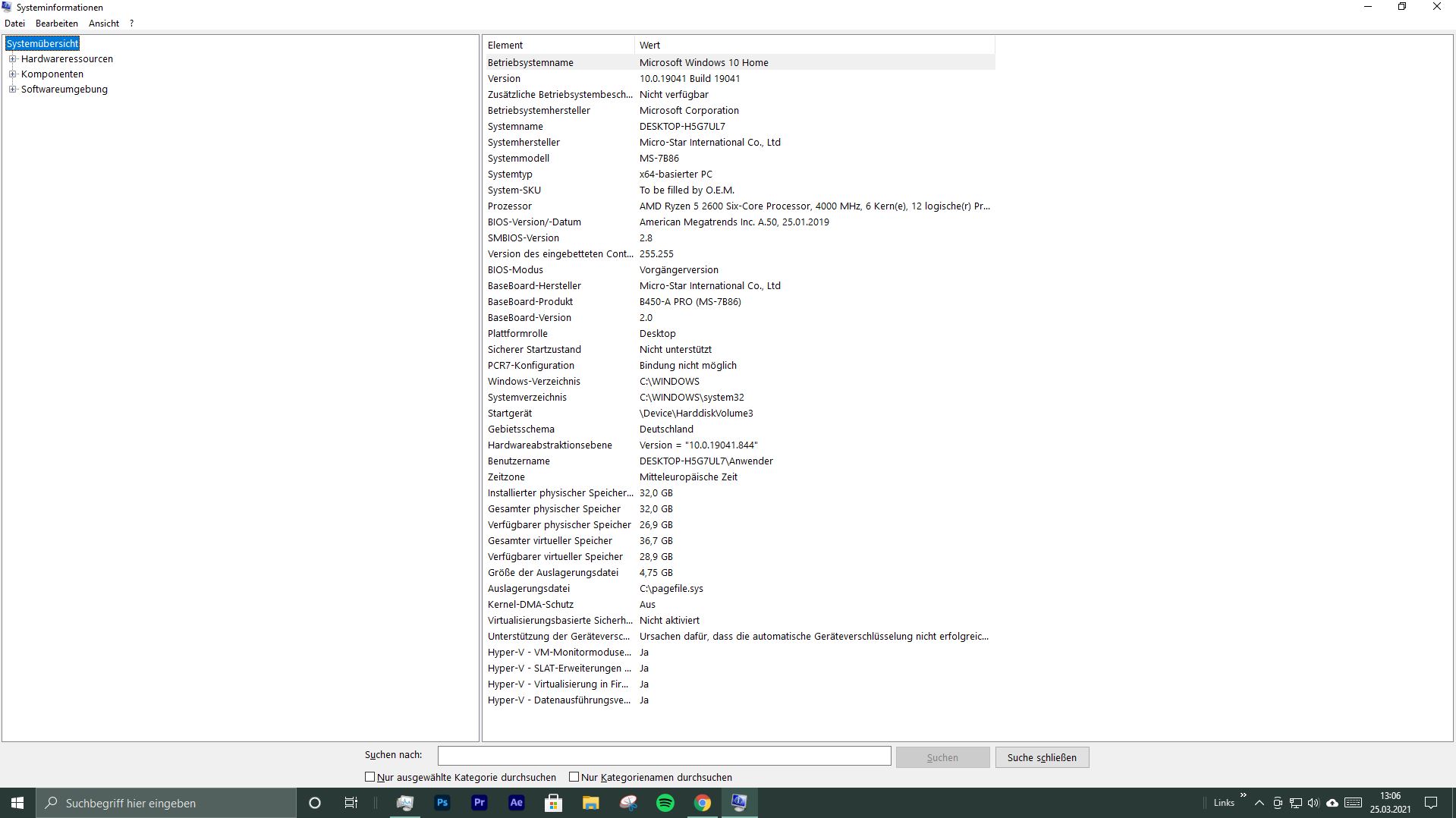This screenshot has height=818, width=1456.
Task: Select the Hyper-V - VM-Monitormoduse row
Action: [739, 653]
